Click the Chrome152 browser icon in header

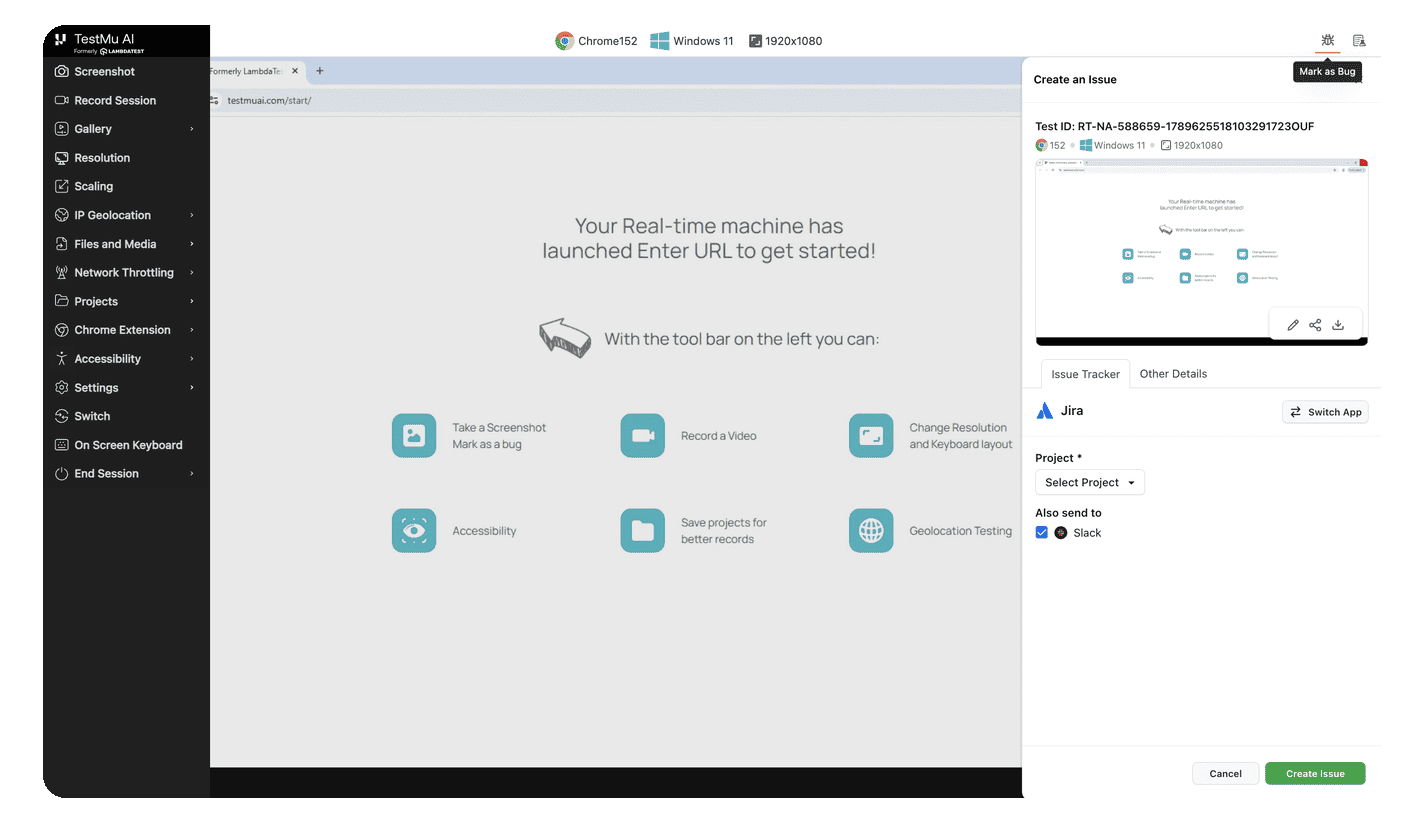[565, 41]
